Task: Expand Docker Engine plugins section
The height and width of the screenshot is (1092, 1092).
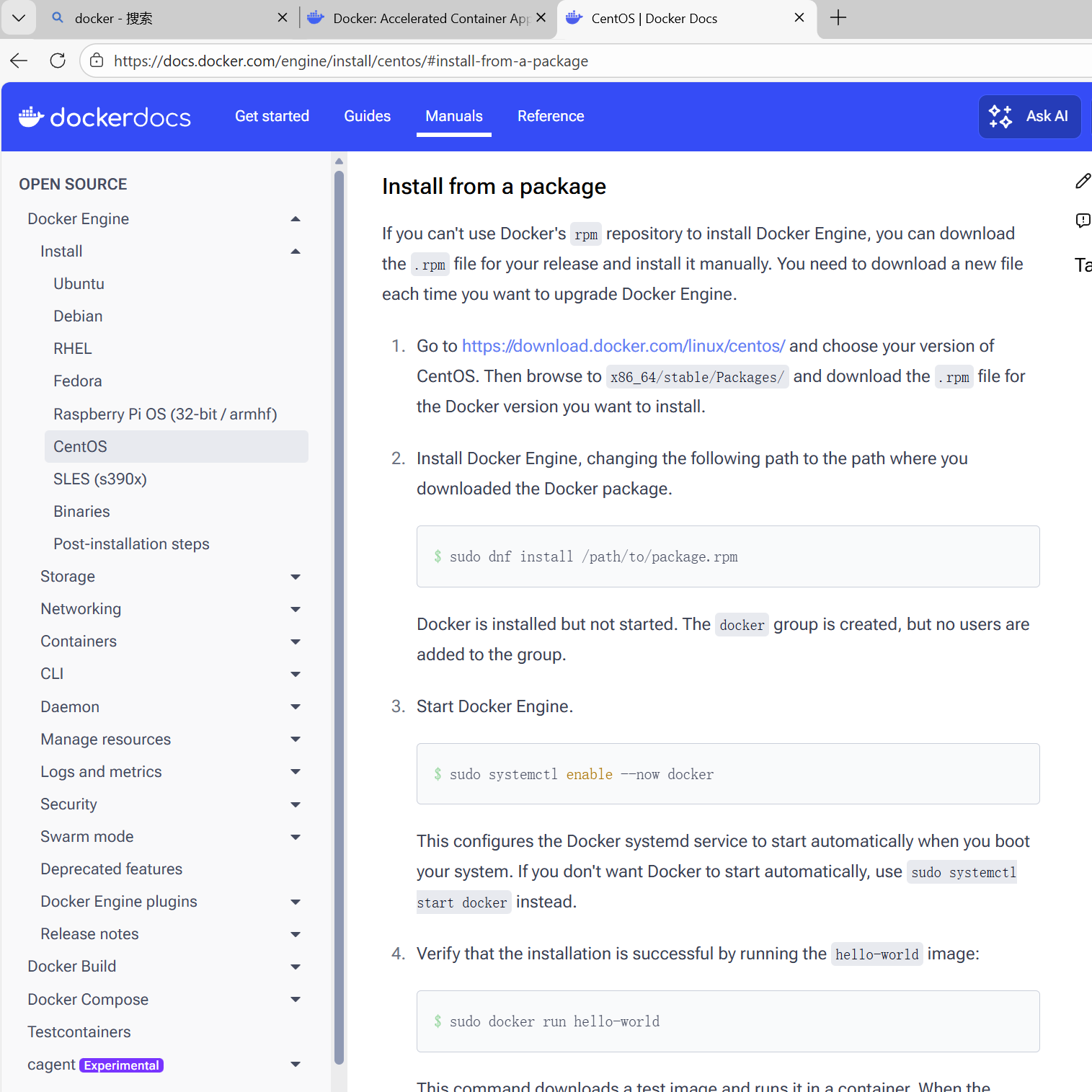Action: 296,902
